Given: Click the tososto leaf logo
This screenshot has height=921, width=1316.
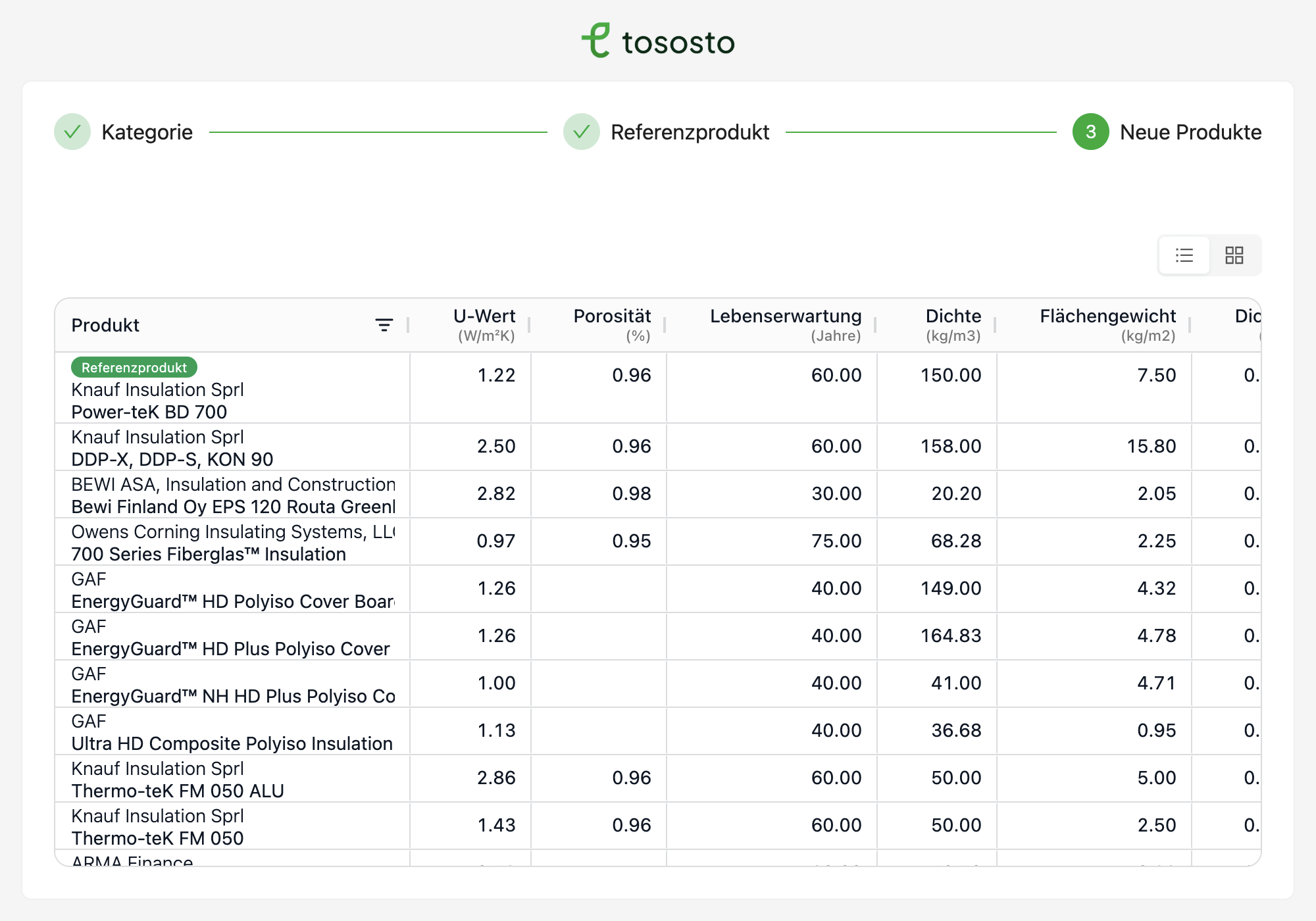Looking at the screenshot, I should [596, 41].
